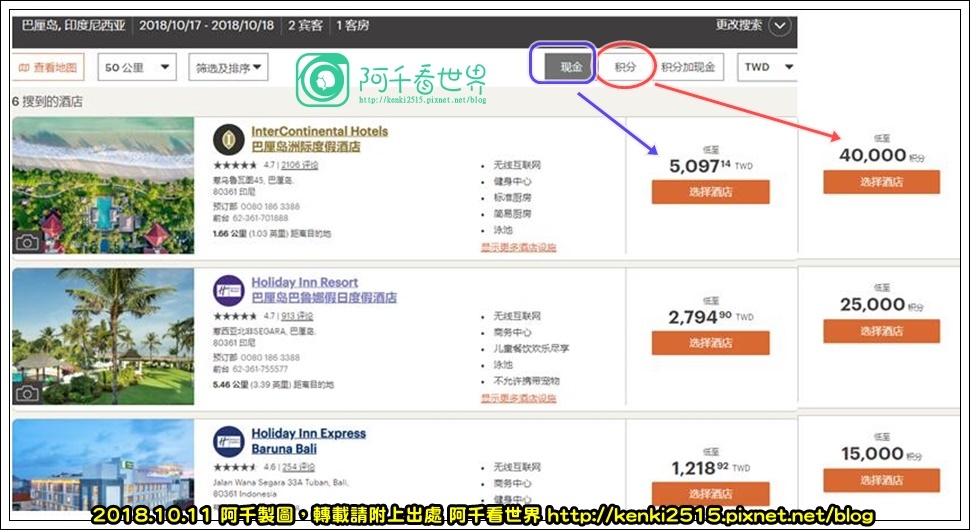Open Holiday Inn Resort 巴鲁娜假日度假酒店 link
Image resolution: width=970 pixels, height=530 pixels.
[x=324, y=290]
